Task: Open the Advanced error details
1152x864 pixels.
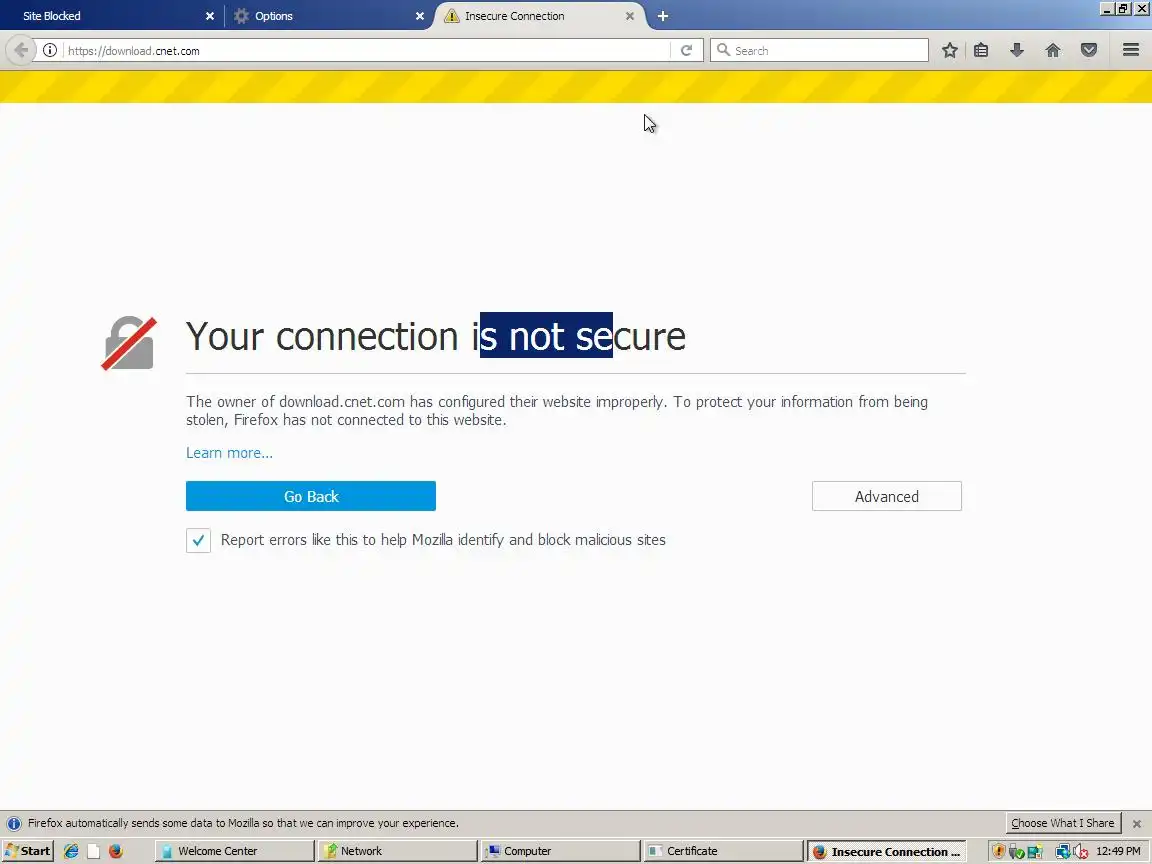Action: point(887,496)
